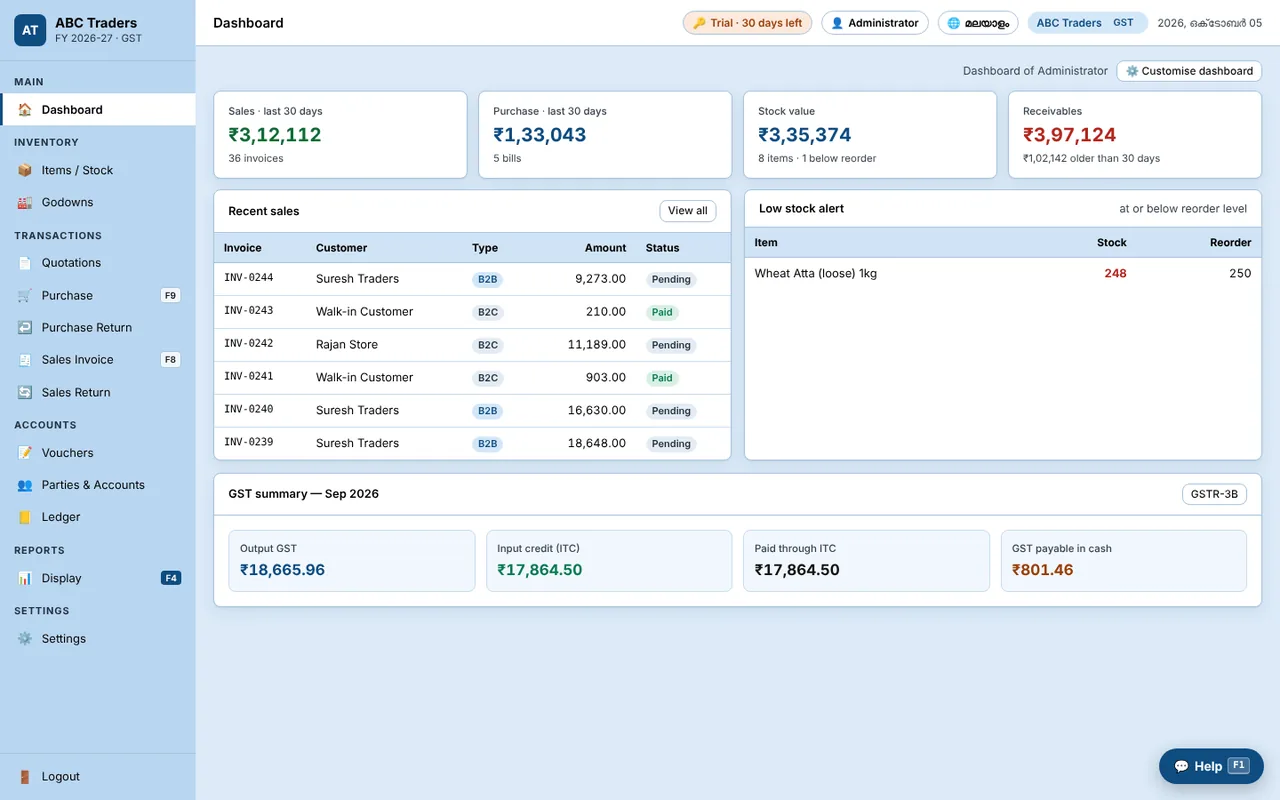Click the Purchase cart icon
The width and height of the screenshot is (1280, 800).
[25, 295]
